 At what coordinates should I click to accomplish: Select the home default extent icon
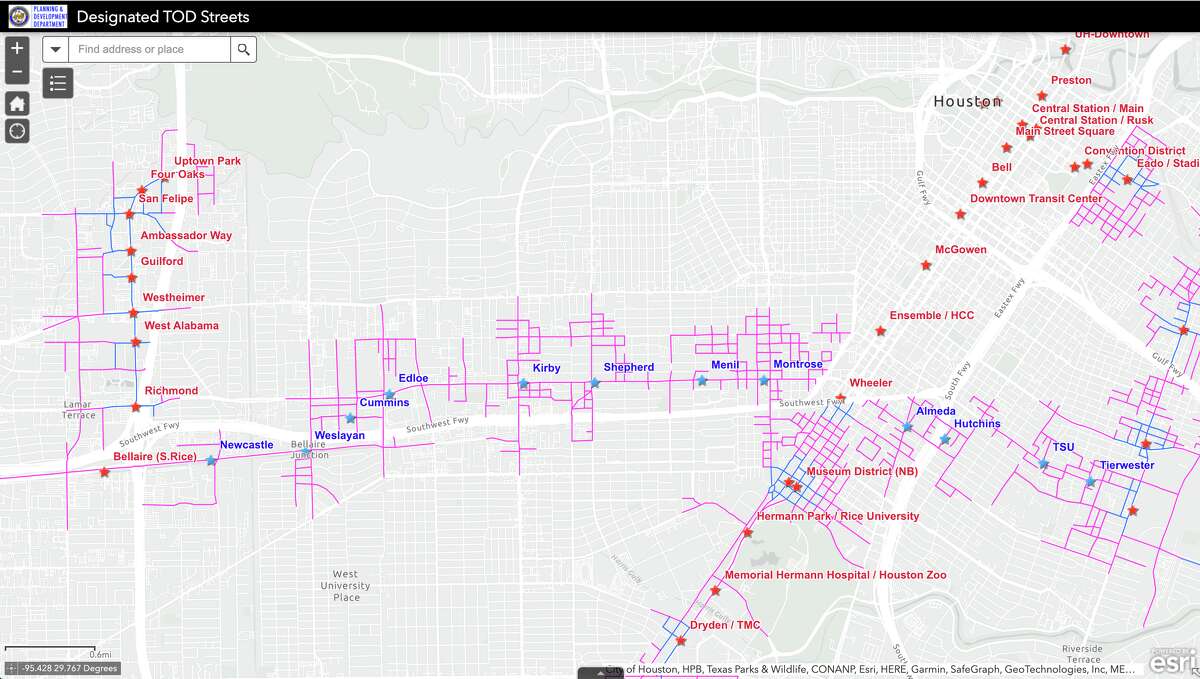pos(16,102)
